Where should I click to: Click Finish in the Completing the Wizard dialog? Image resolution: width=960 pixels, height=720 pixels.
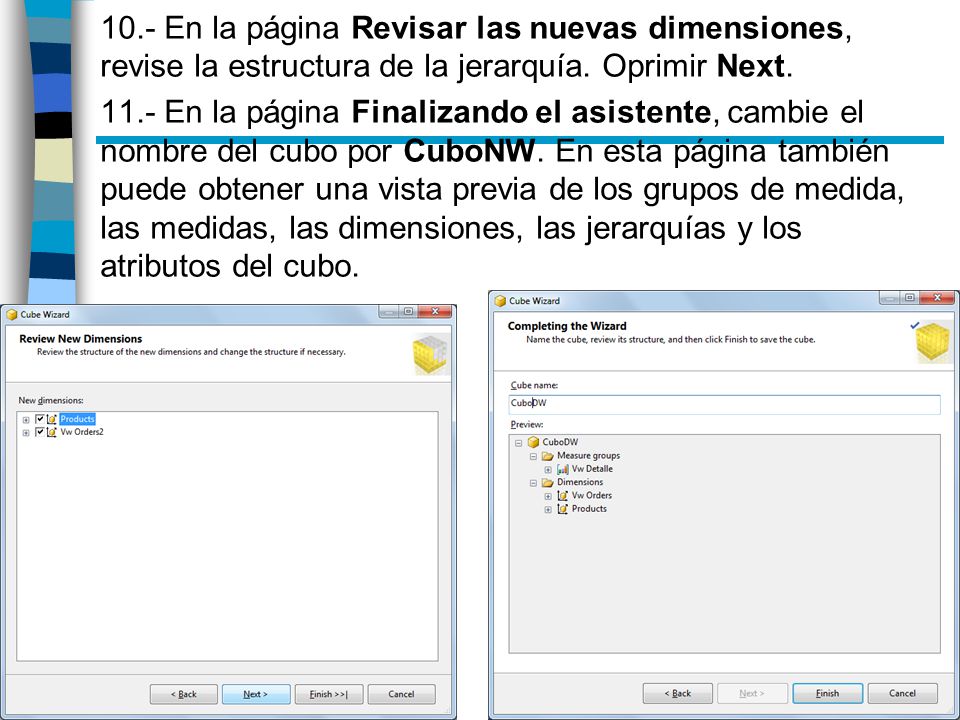828,693
